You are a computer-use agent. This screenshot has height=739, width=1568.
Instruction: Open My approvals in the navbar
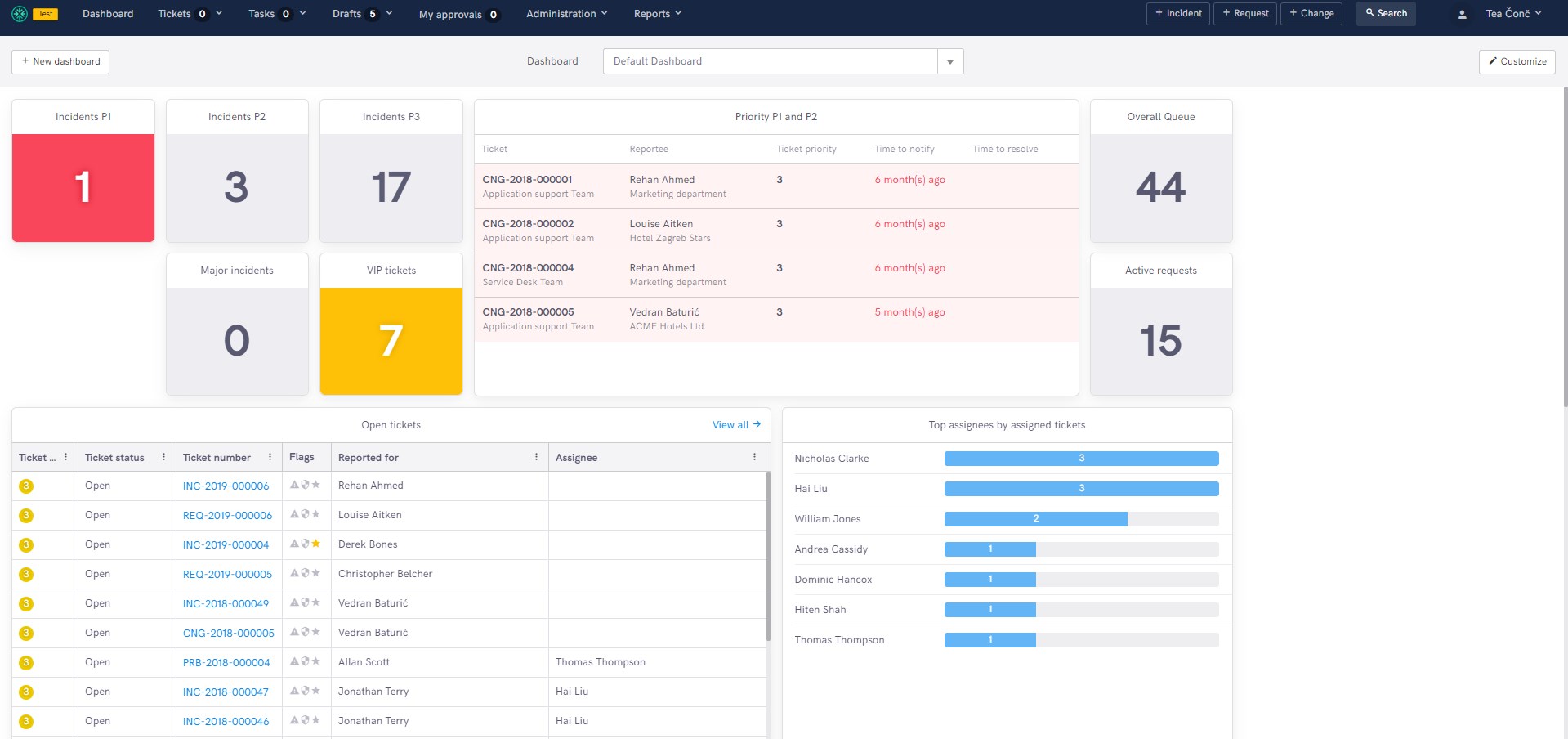(458, 14)
